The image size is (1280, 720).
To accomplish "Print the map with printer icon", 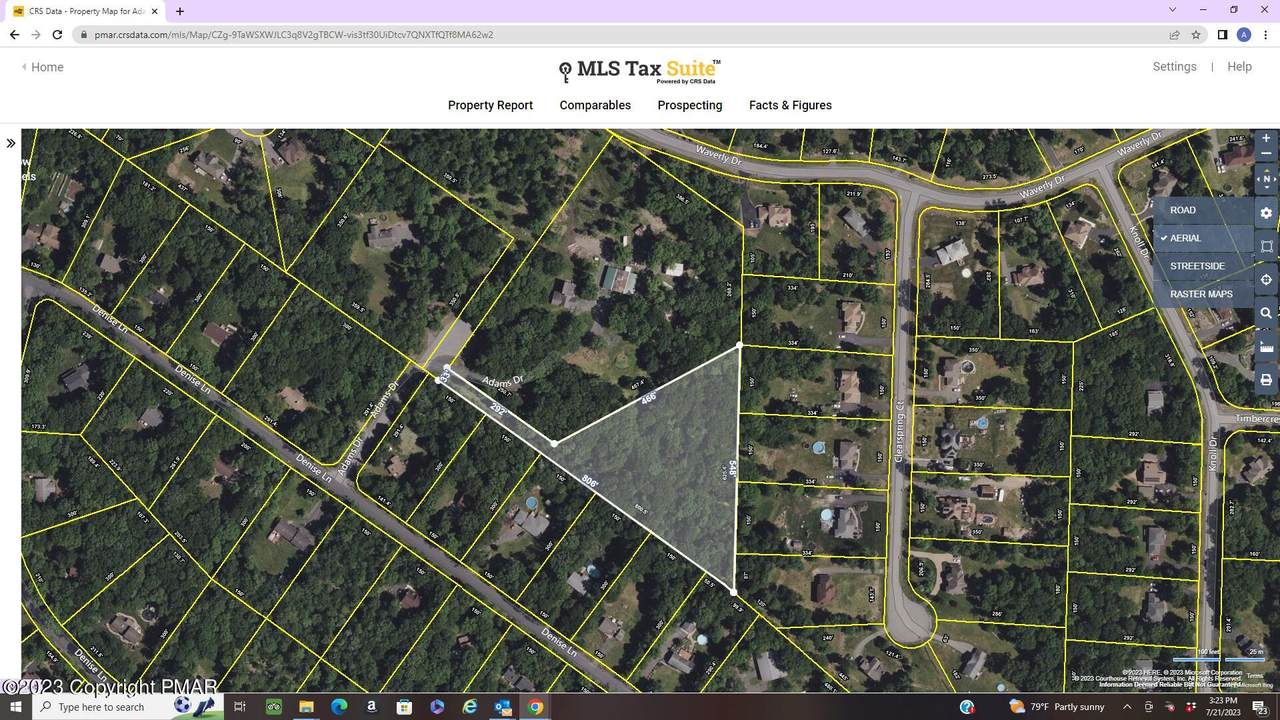I will pos(1266,380).
